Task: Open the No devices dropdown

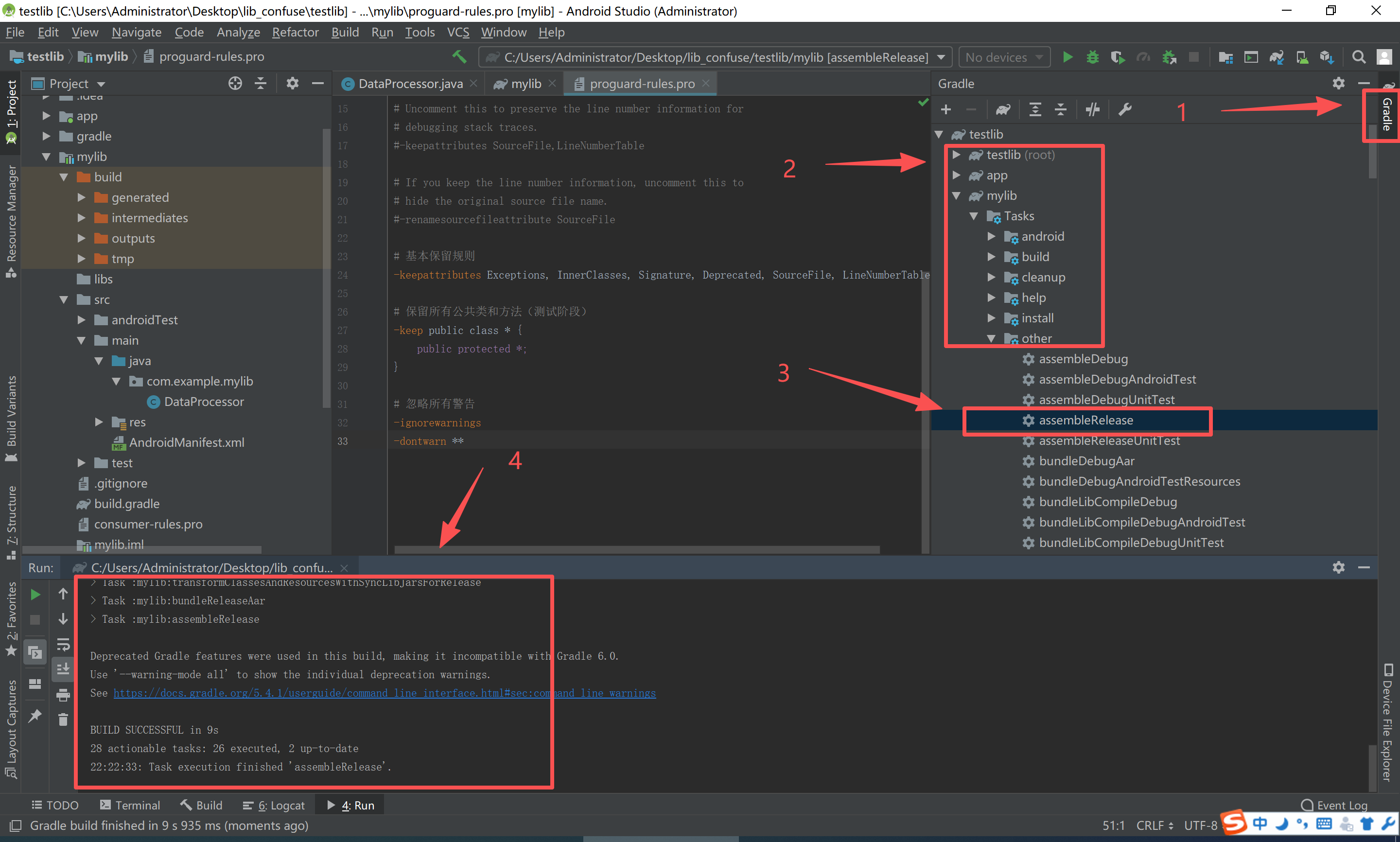Action: click(x=1003, y=57)
